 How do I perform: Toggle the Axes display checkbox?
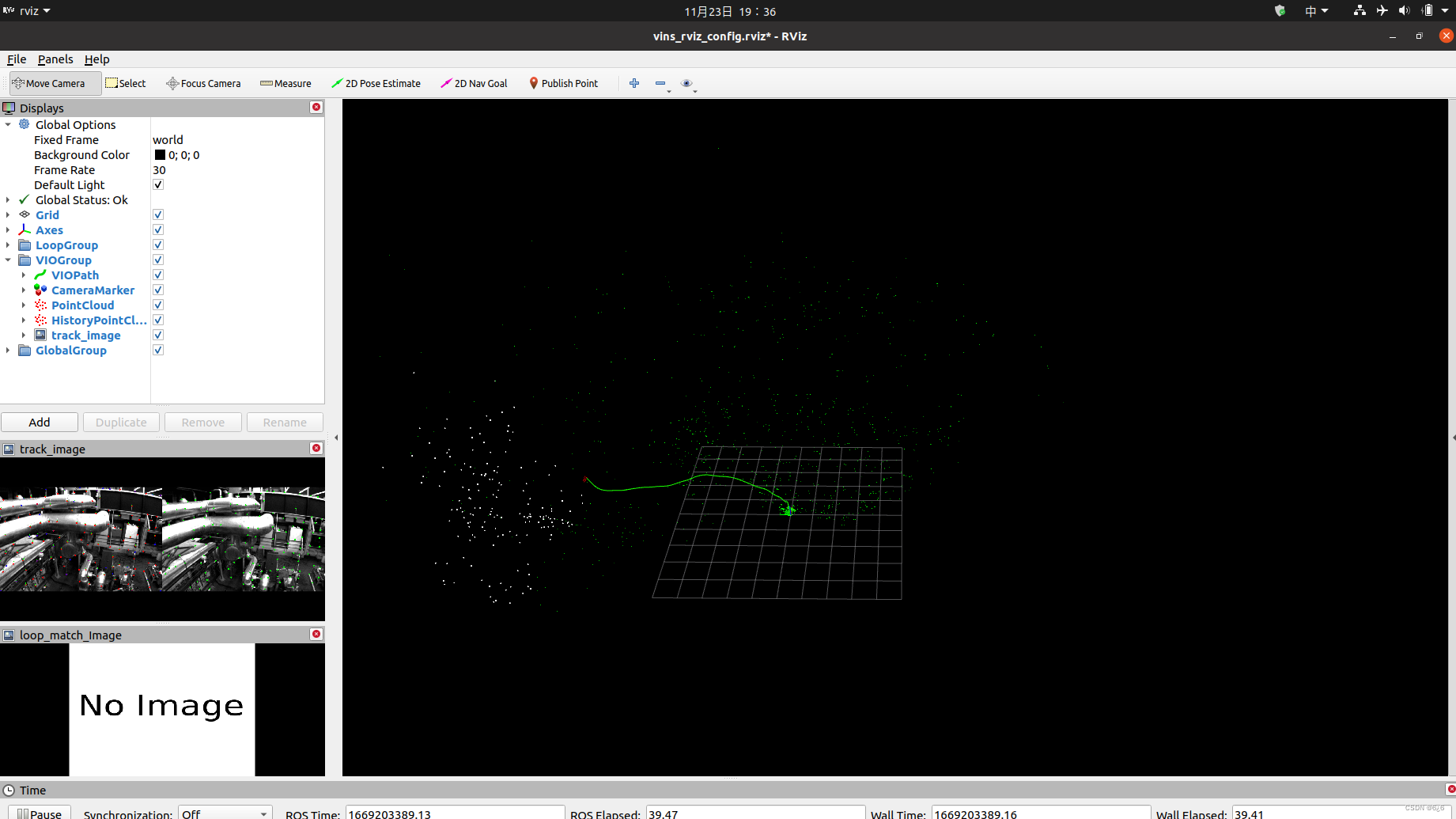click(x=158, y=229)
